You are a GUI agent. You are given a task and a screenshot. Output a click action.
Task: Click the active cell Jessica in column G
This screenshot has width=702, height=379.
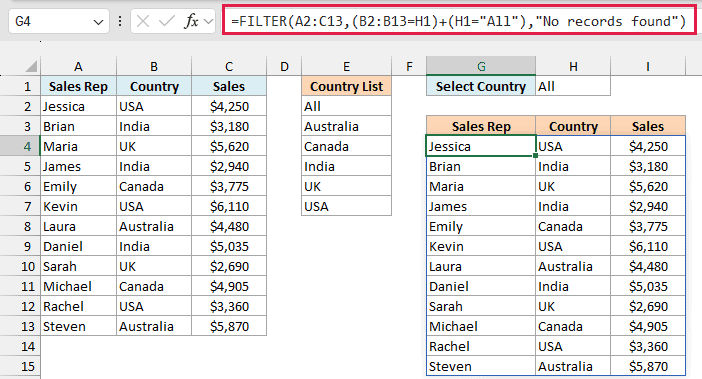point(481,146)
